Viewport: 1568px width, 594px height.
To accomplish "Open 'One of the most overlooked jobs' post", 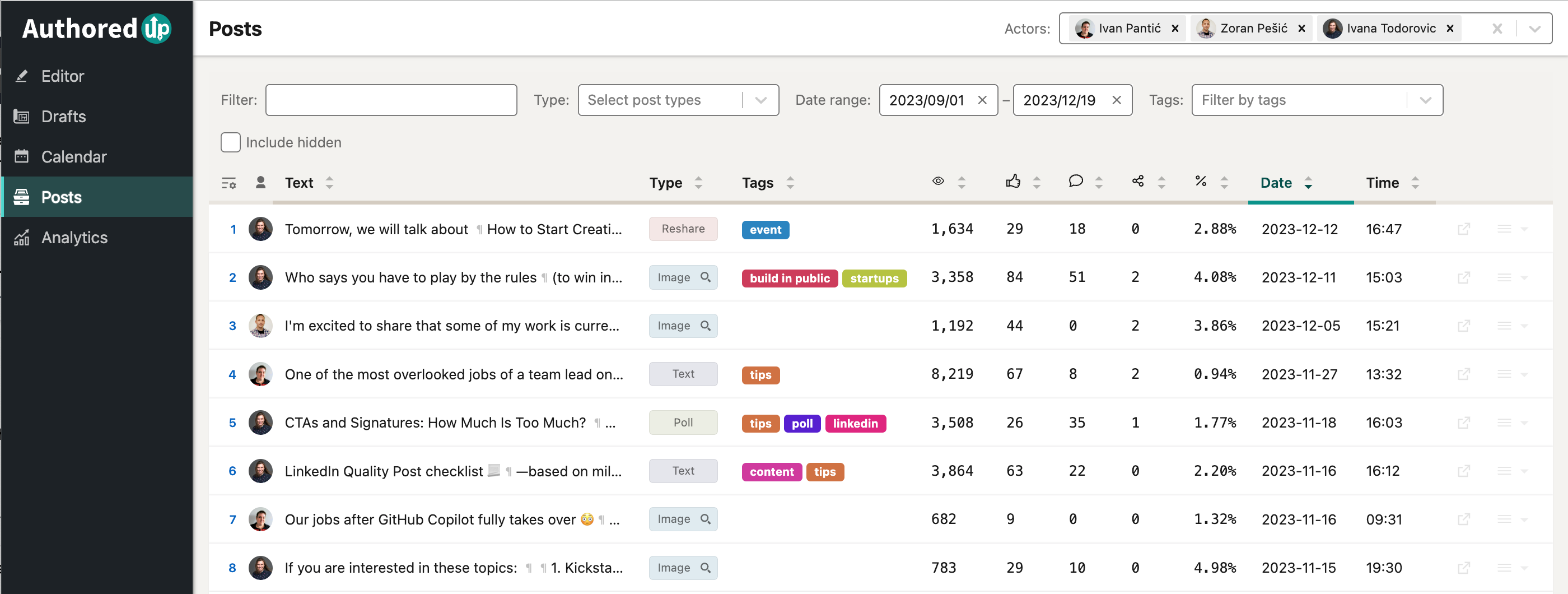I will tap(454, 374).
